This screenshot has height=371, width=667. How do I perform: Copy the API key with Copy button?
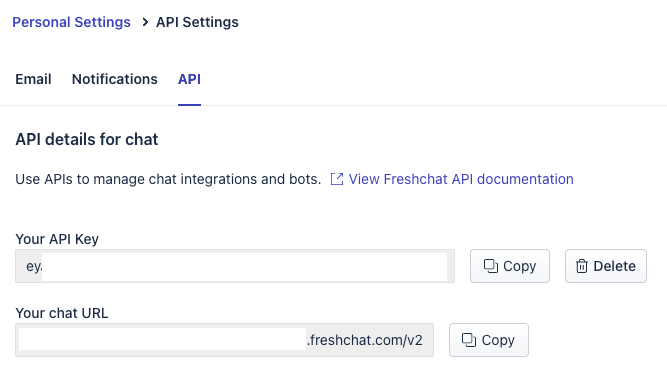510,266
